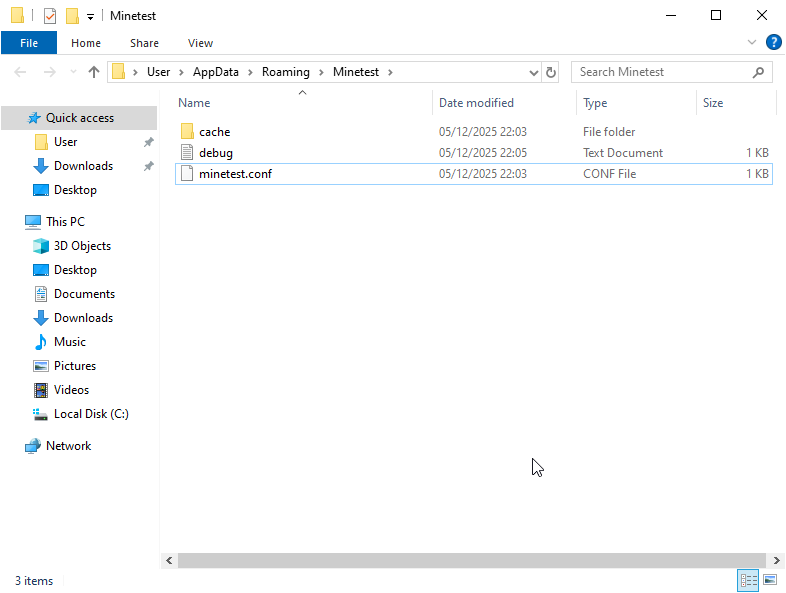Navigate to Roaming in the breadcrumb
Image resolution: width=786 pixels, height=593 pixels.
pos(286,72)
